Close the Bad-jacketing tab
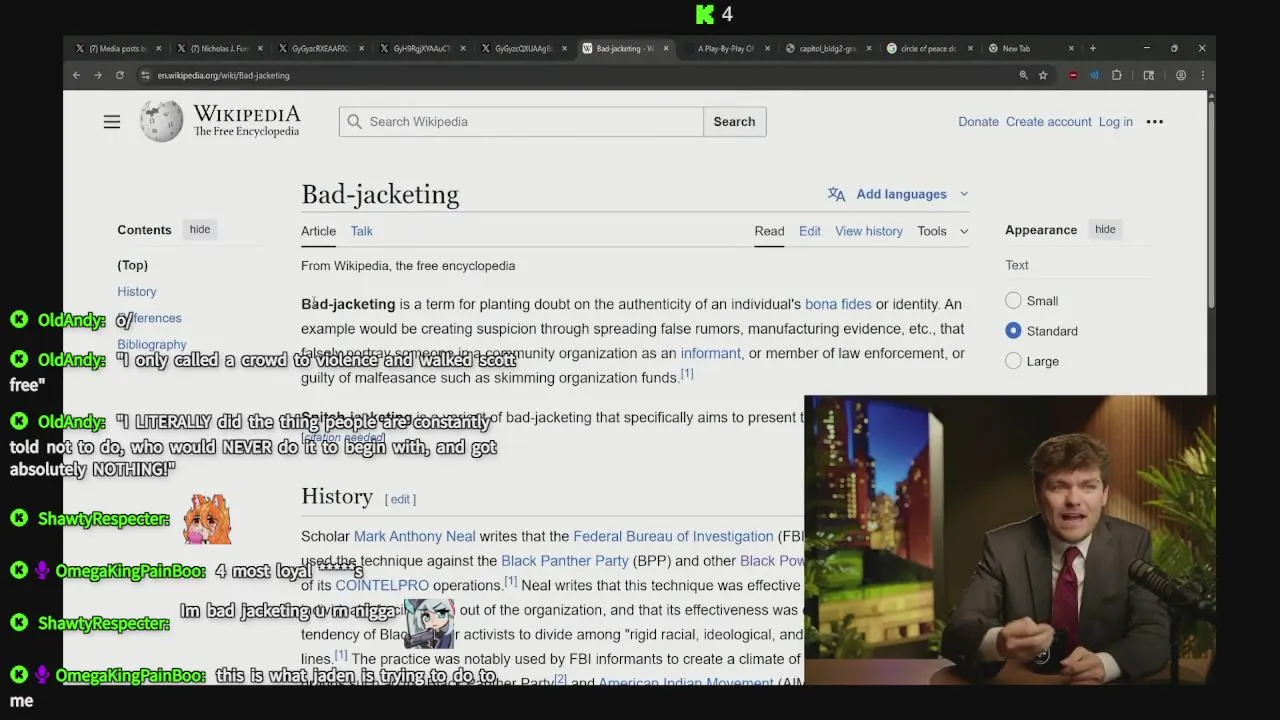 [666, 48]
